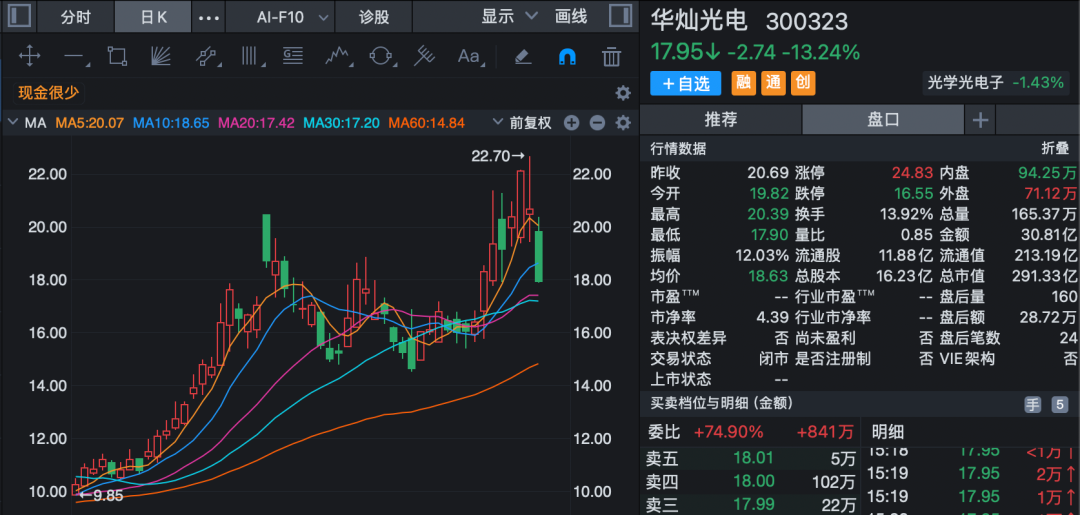
Task: Switch to 日K daily candlestick tab
Action: 153,17
